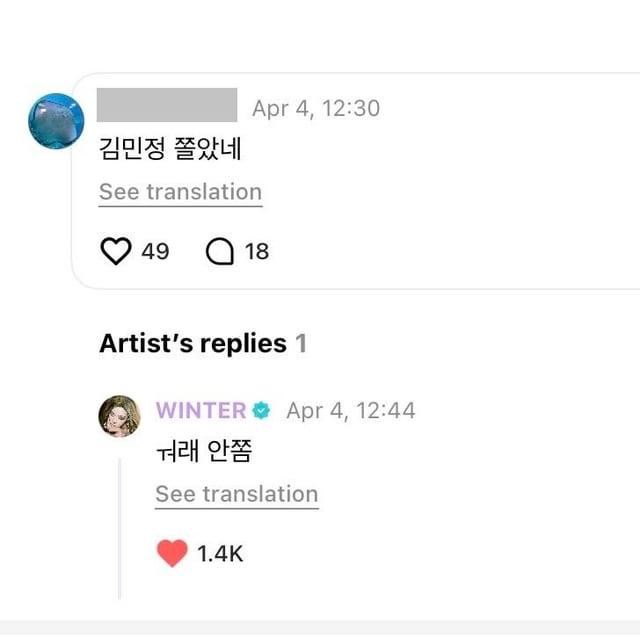Click the verified badge next to WINTER
The width and height of the screenshot is (640, 637).
click(x=262, y=410)
